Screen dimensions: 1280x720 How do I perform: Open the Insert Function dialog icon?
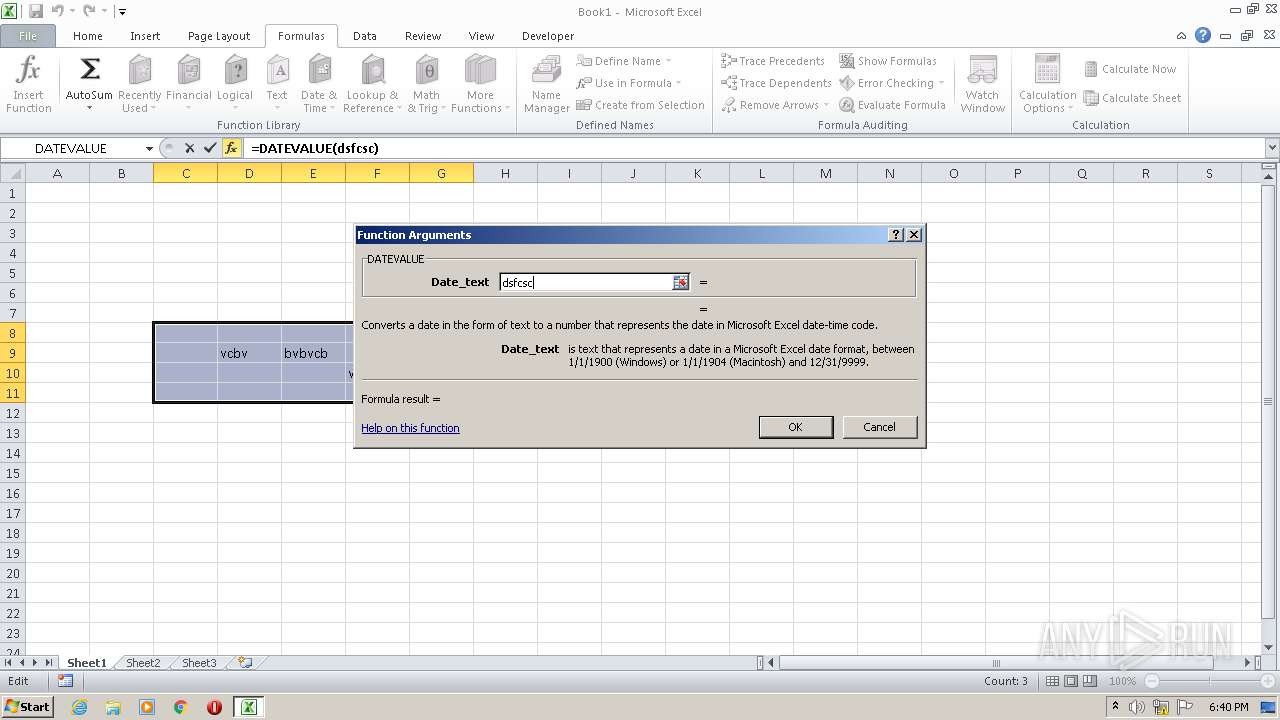pos(29,85)
